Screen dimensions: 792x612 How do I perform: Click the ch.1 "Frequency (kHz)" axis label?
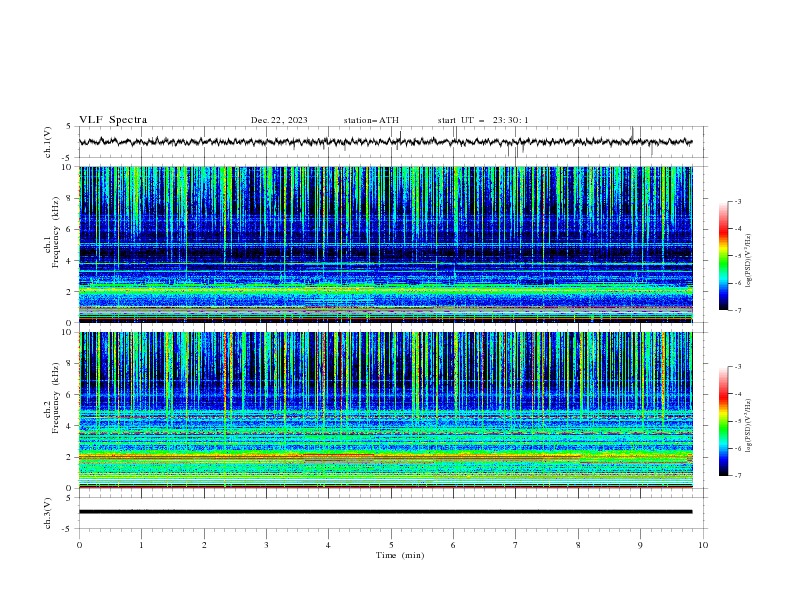coord(56,232)
